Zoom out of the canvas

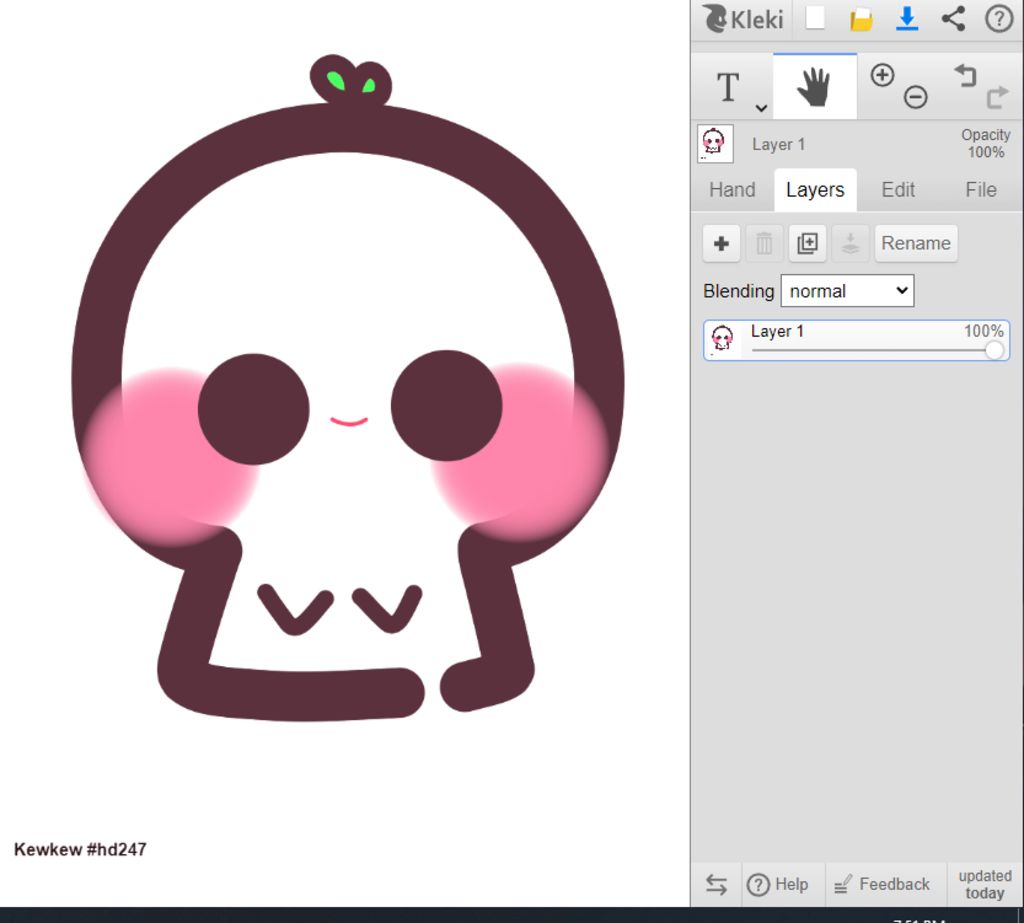(915, 97)
